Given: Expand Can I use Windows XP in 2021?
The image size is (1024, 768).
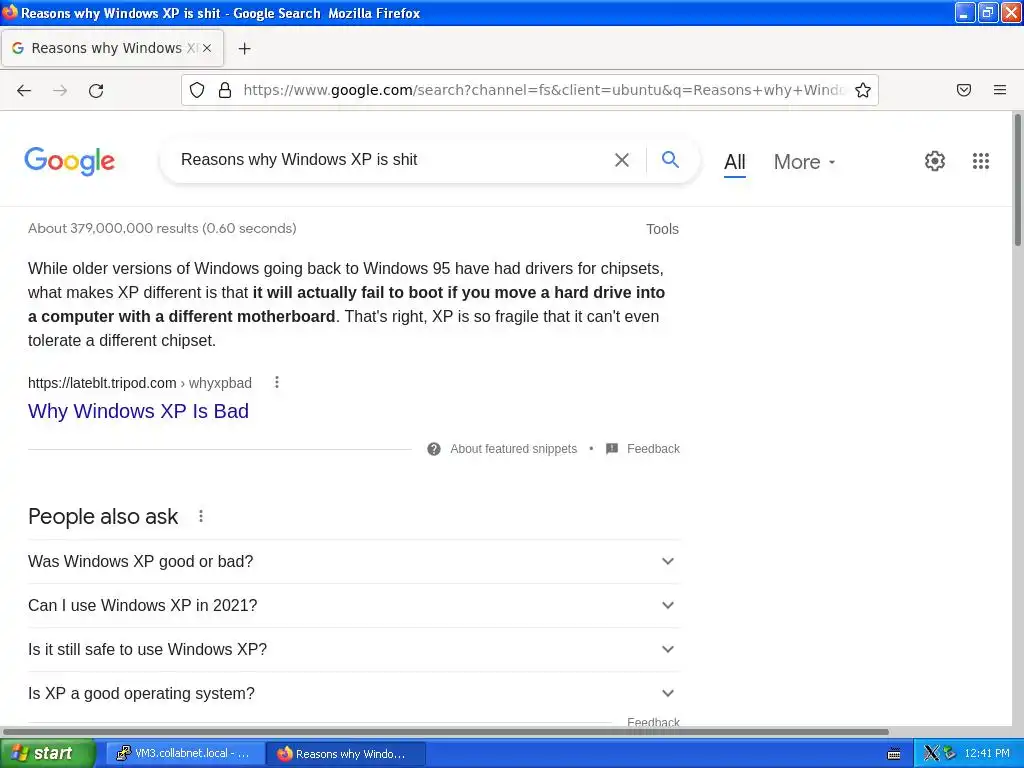Looking at the screenshot, I should click(353, 605).
